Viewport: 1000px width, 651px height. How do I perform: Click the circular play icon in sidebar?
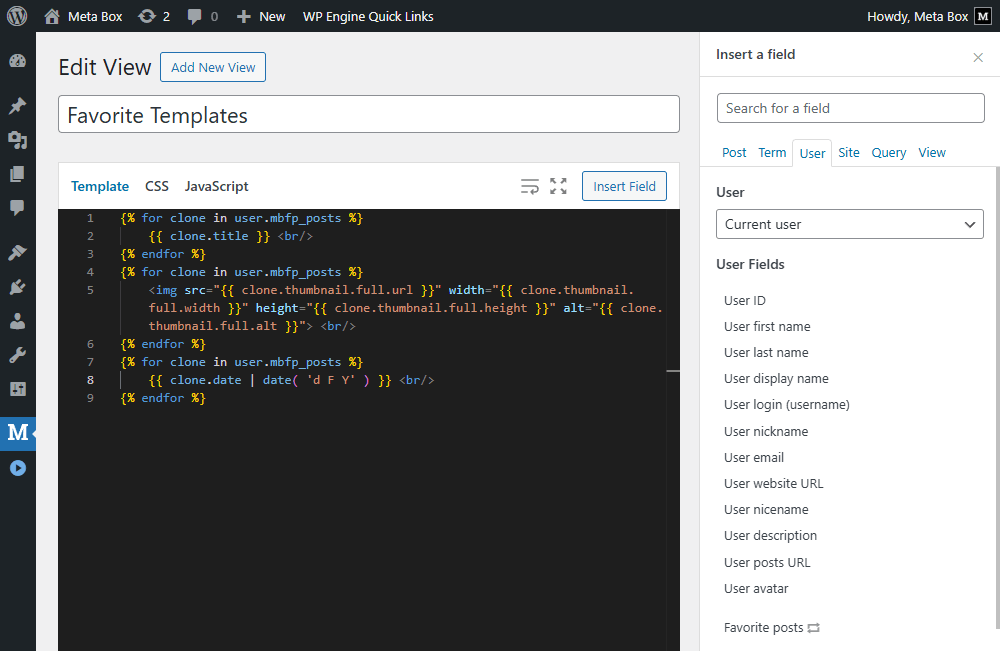pos(17,468)
